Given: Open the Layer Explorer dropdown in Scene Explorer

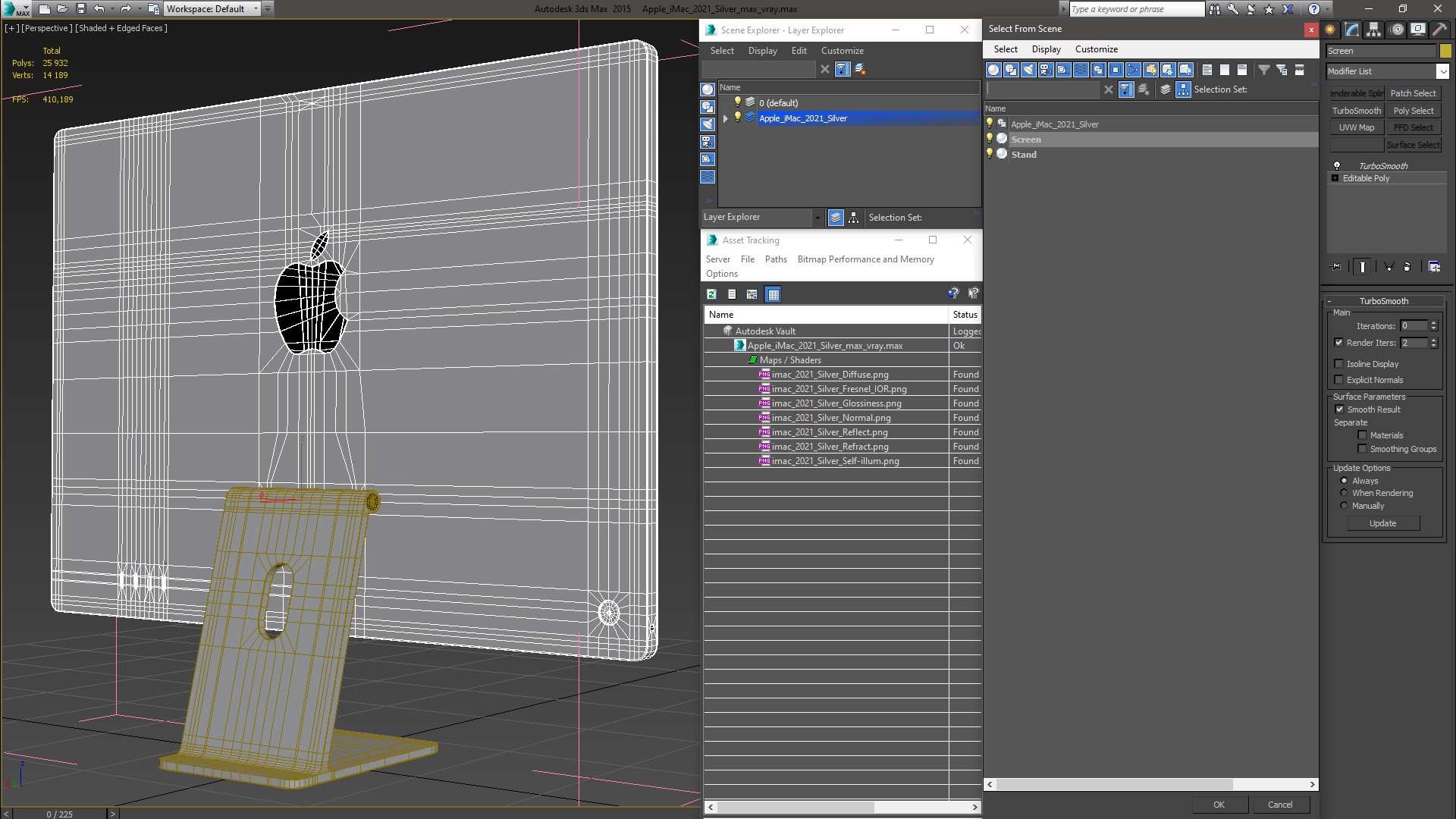Looking at the screenshot, I should click(x=817, y=218).
